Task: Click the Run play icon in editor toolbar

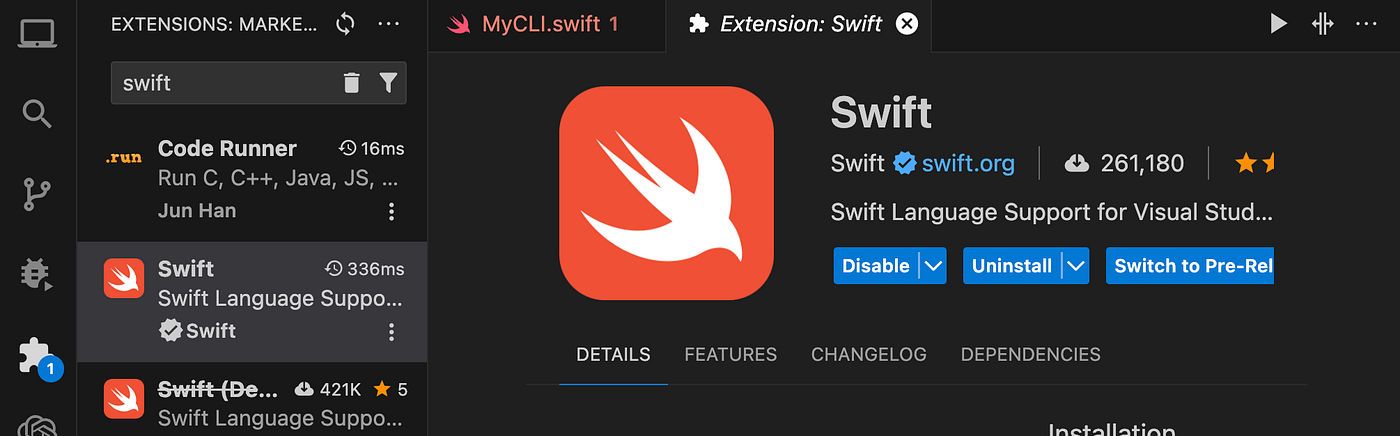Action: [x=1278, y=24]
